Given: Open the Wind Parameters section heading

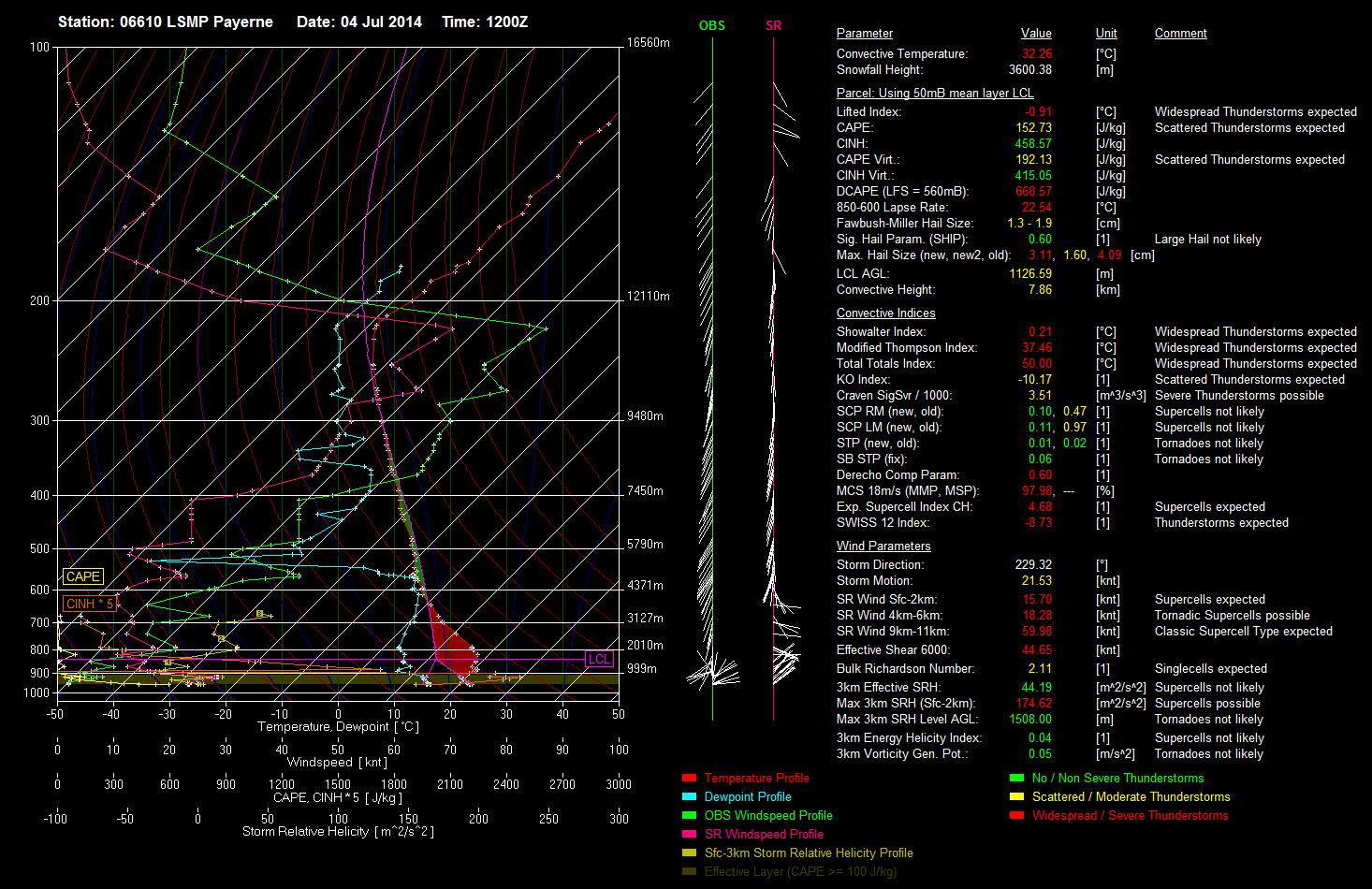Looking at the screenshot, I should [x=883, y=546].
